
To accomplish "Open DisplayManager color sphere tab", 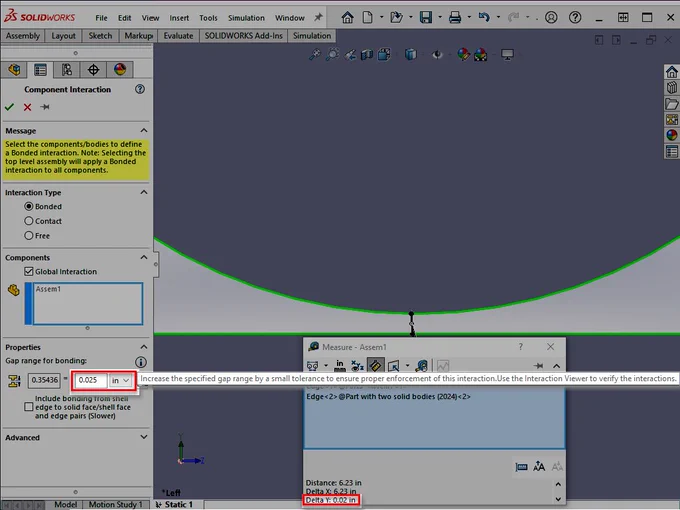I will pyautogui.click(x=120, y=69).
